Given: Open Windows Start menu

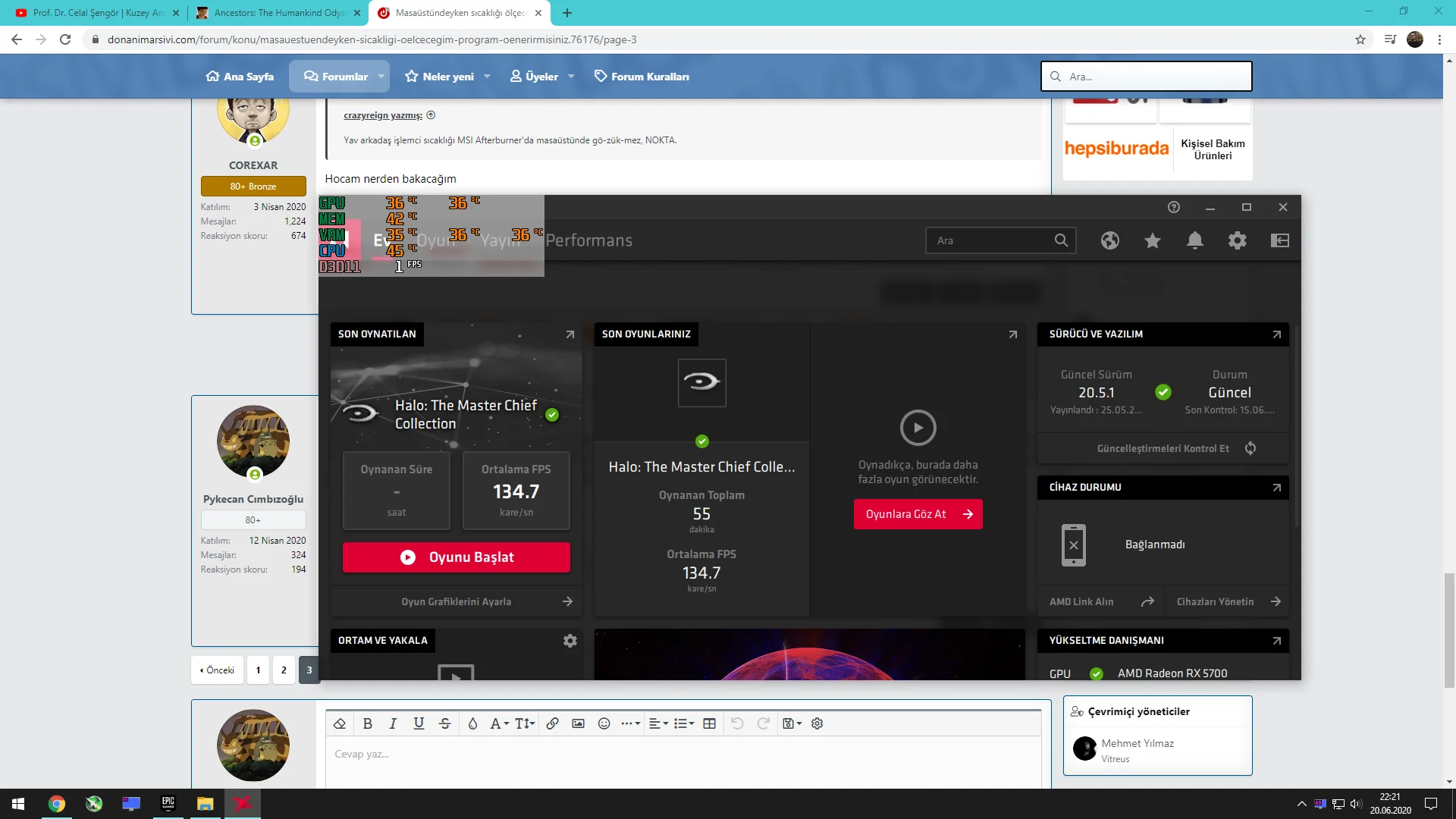Looking at the screenshot, I should coord(18,804).
